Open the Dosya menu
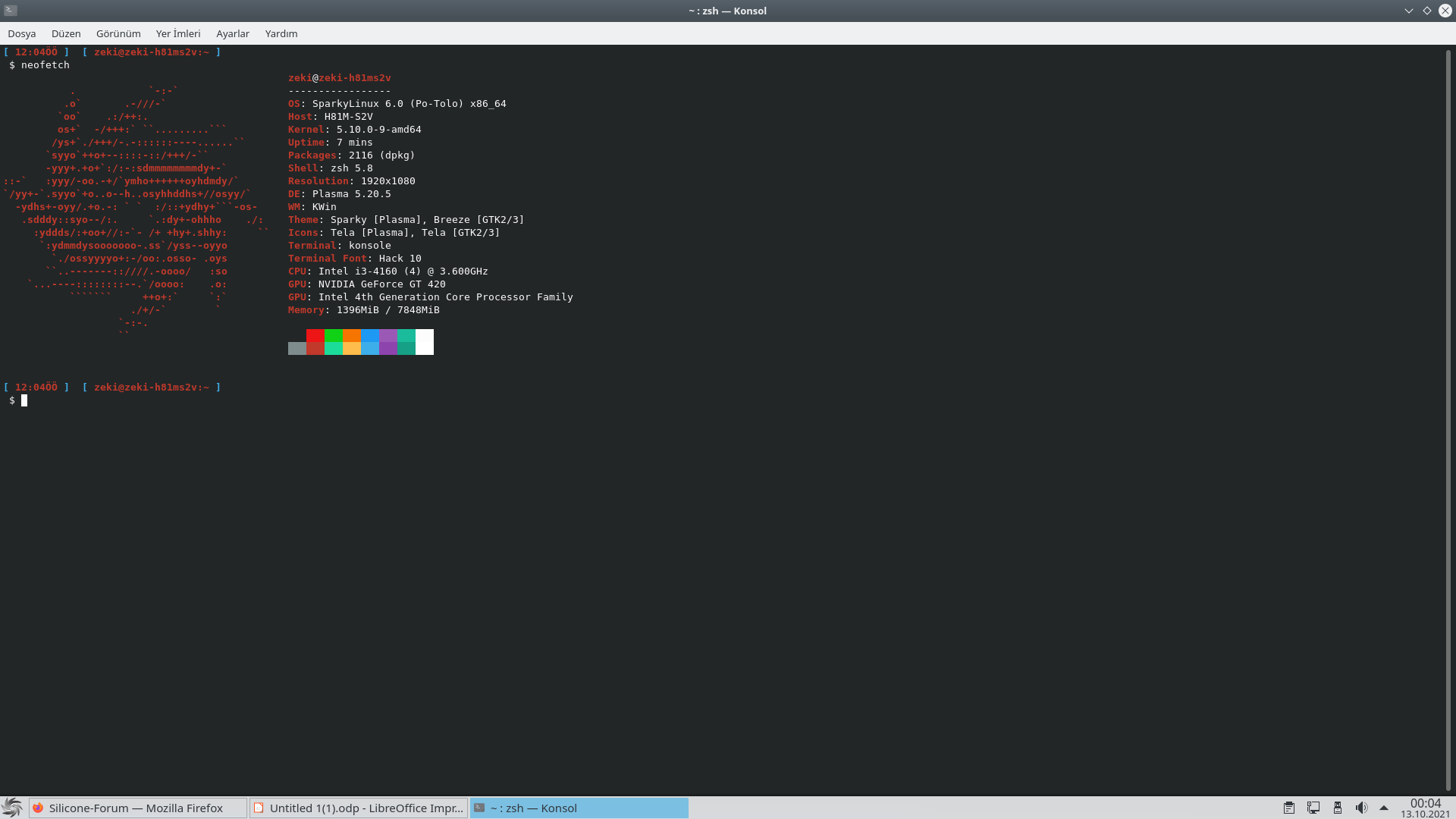Viewport: 1456px width, 819px height. coord(22,33)
